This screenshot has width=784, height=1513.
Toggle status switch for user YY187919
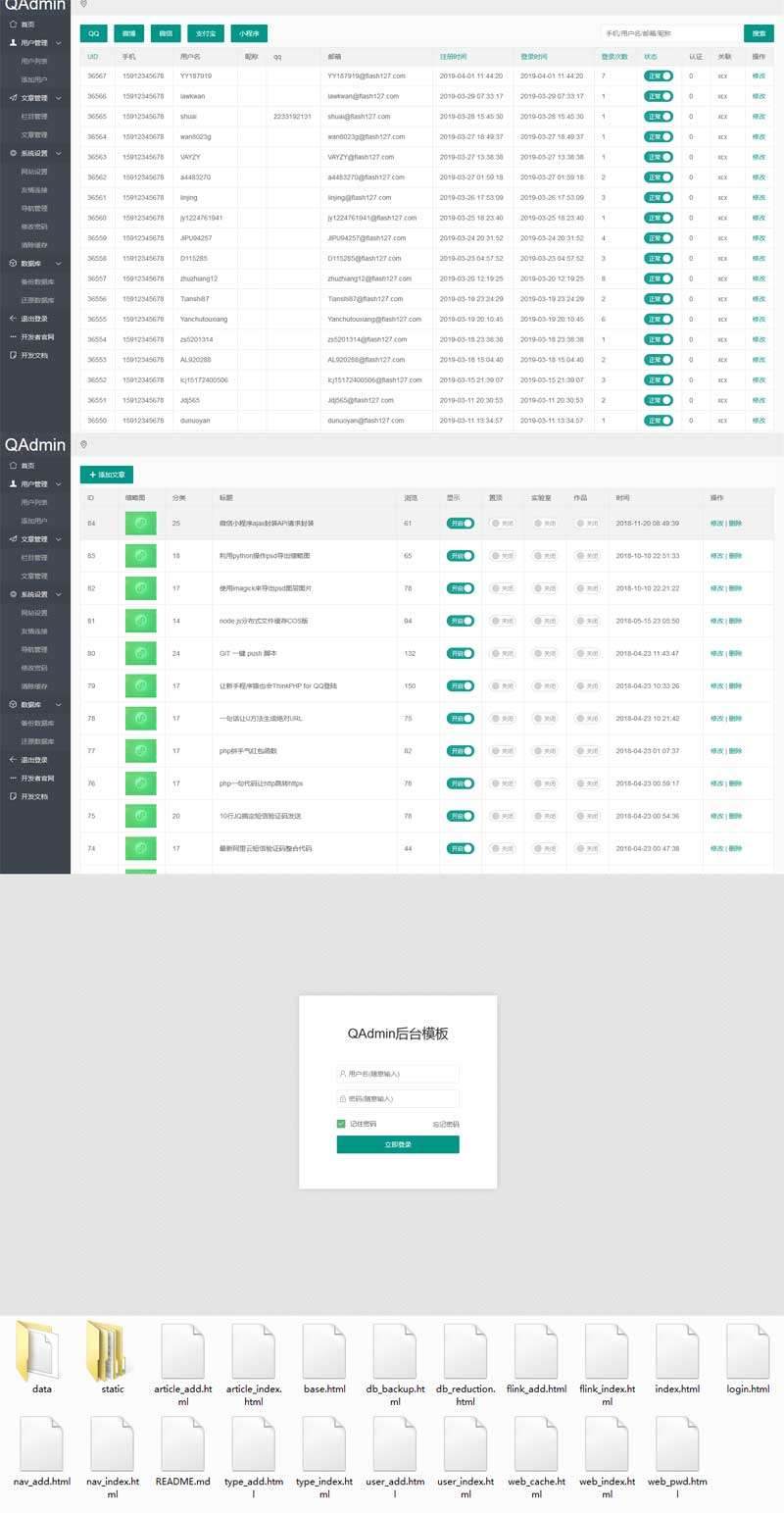[x=659, y=76]
